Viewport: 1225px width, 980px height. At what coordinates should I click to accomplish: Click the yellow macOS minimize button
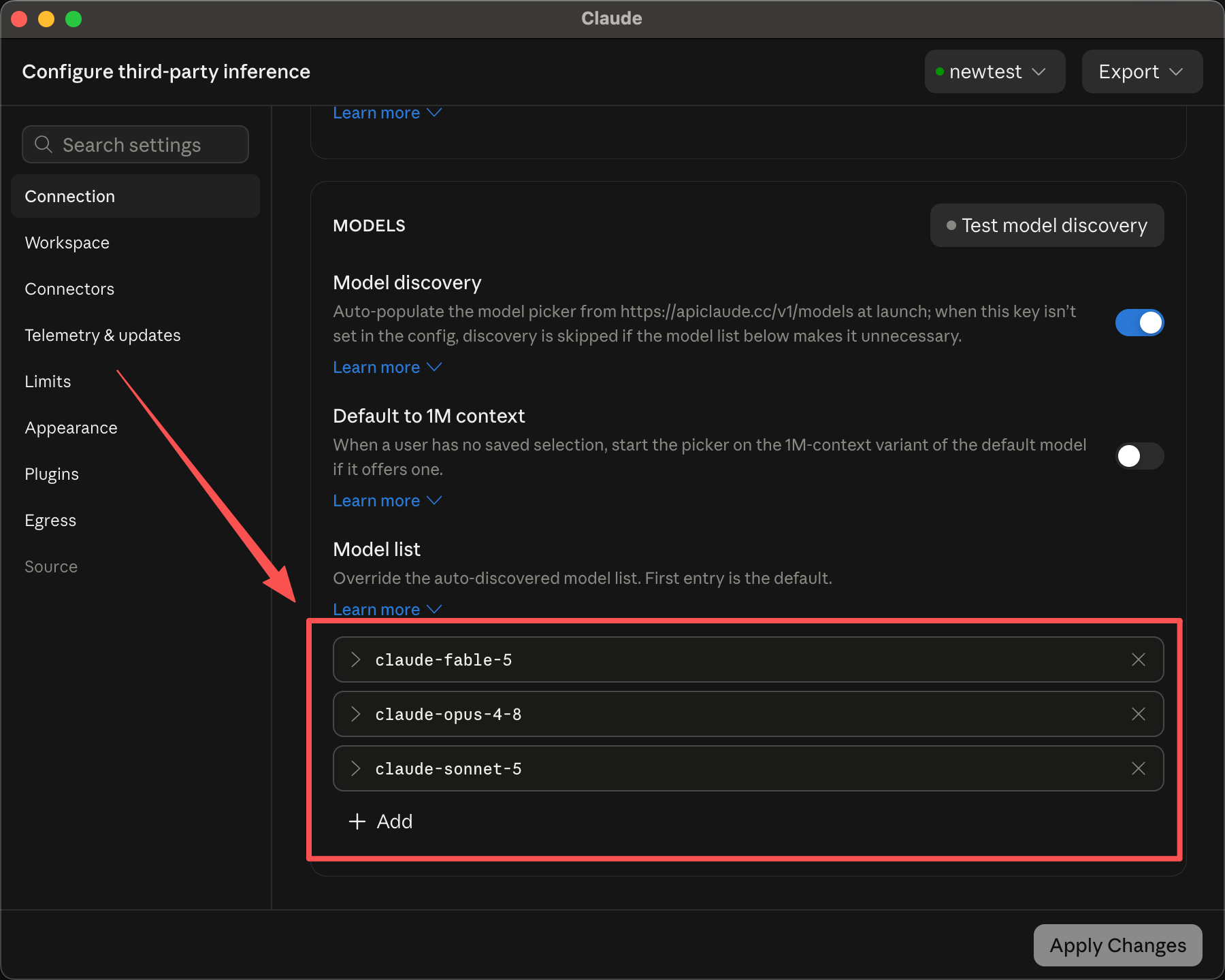pyautogui.click(x=46, y=19)
